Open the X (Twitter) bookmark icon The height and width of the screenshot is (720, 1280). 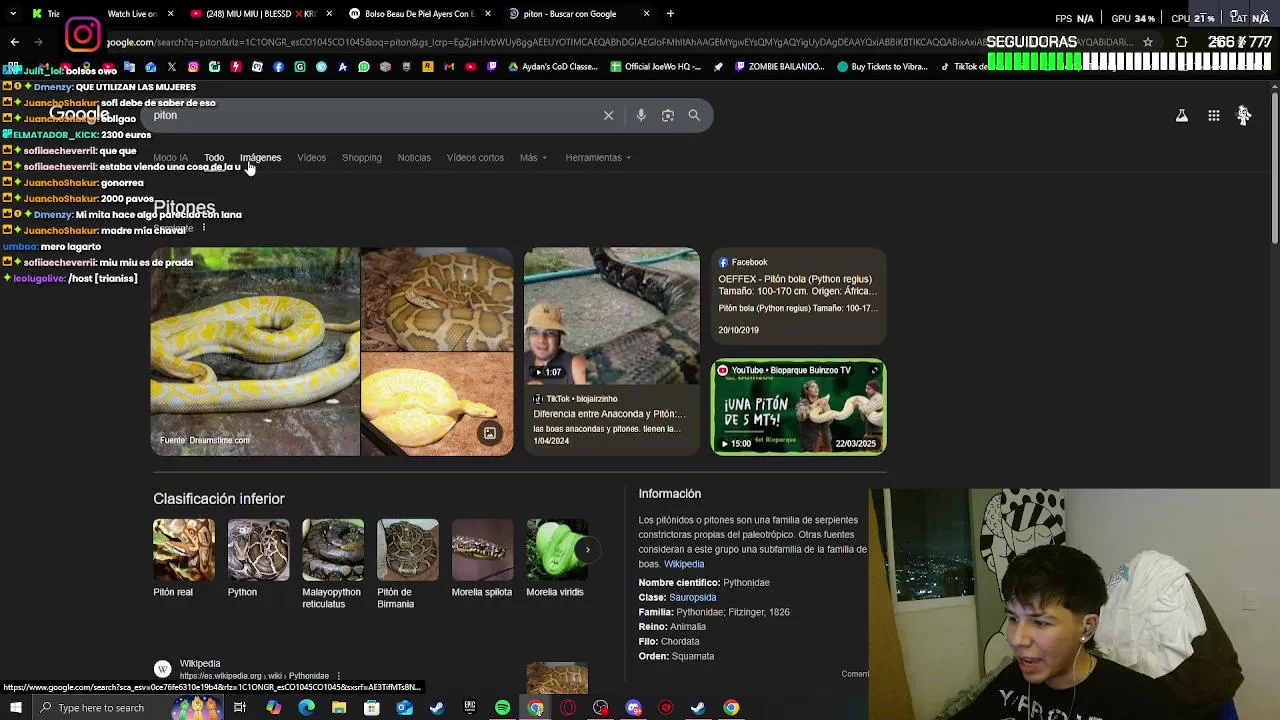click(172, 67)
